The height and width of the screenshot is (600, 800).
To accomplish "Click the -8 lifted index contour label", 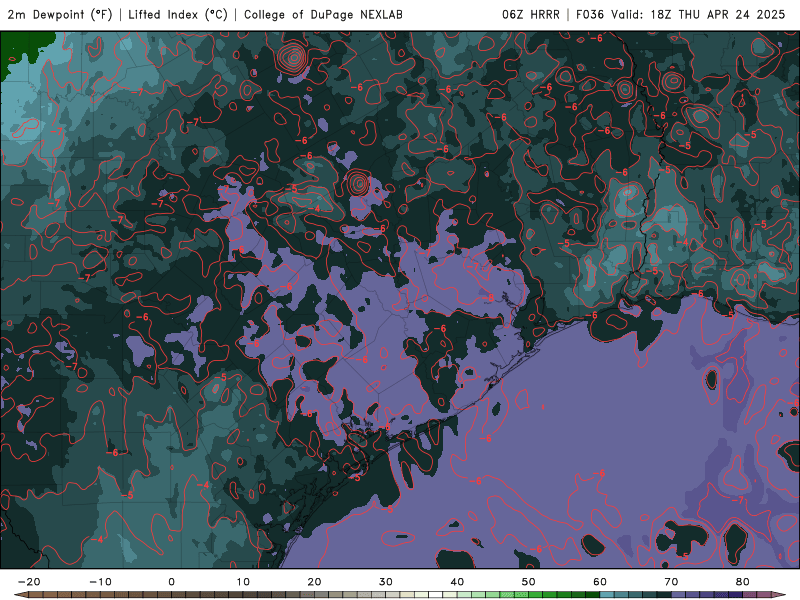I will pos(490,297).
